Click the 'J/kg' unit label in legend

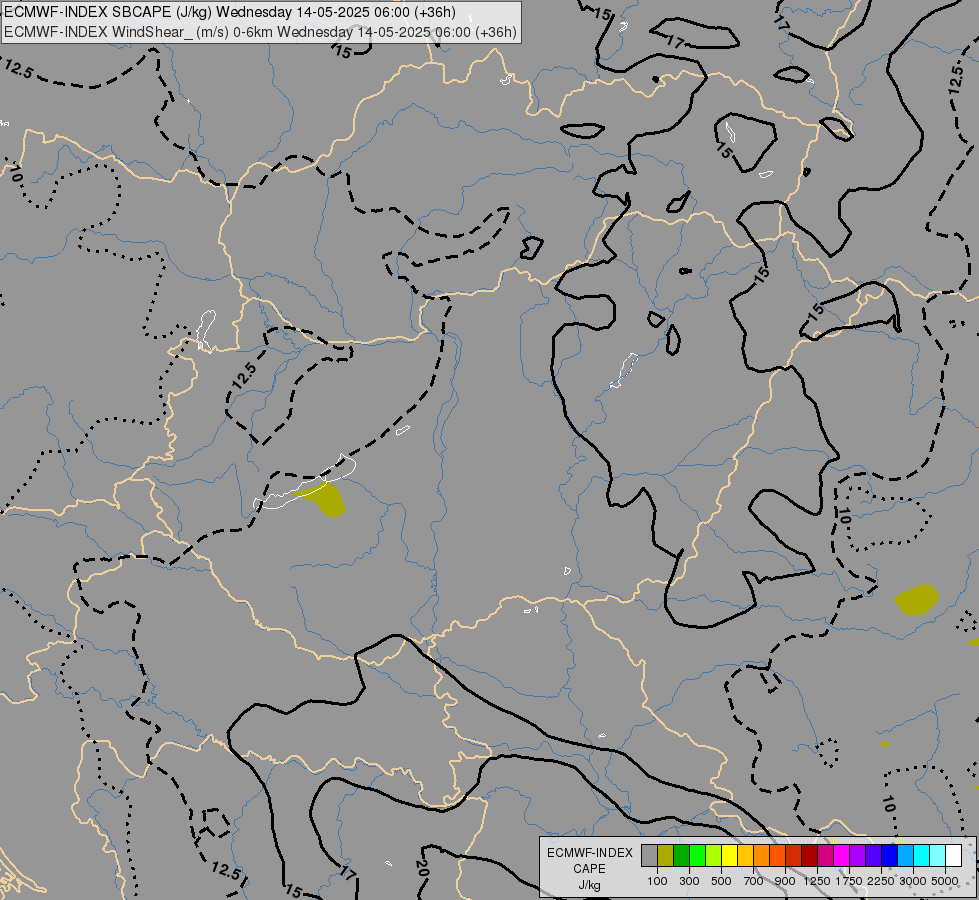589,885
